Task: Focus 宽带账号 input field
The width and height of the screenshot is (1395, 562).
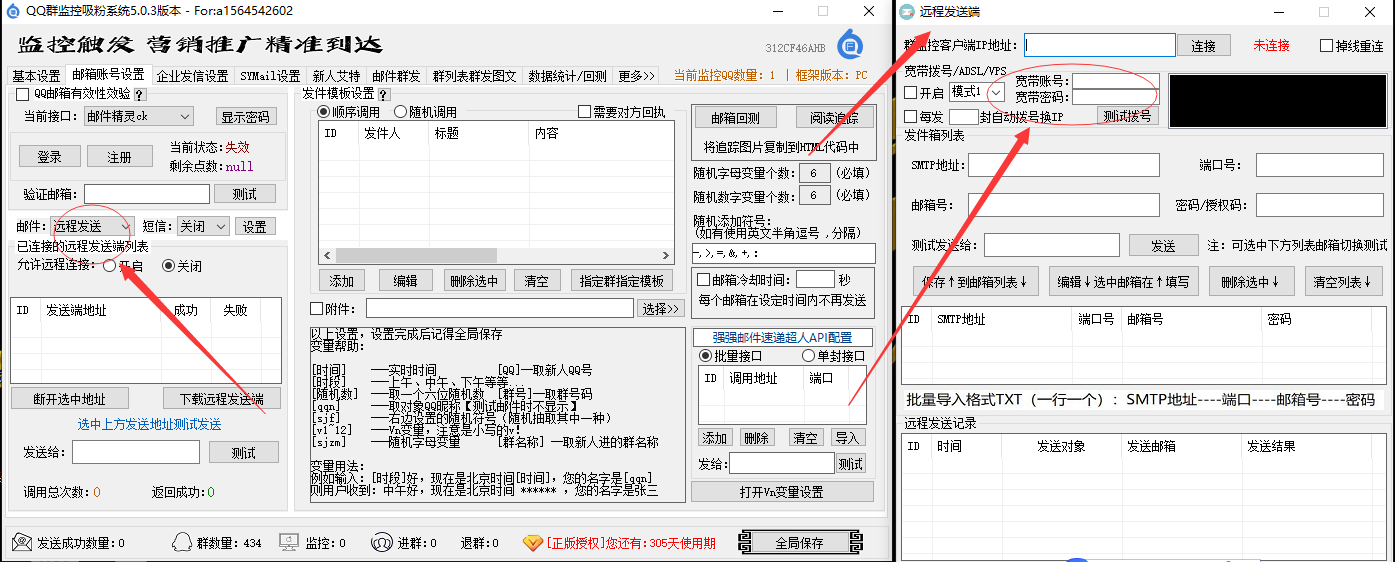Action: click(x=1115, y=81)
